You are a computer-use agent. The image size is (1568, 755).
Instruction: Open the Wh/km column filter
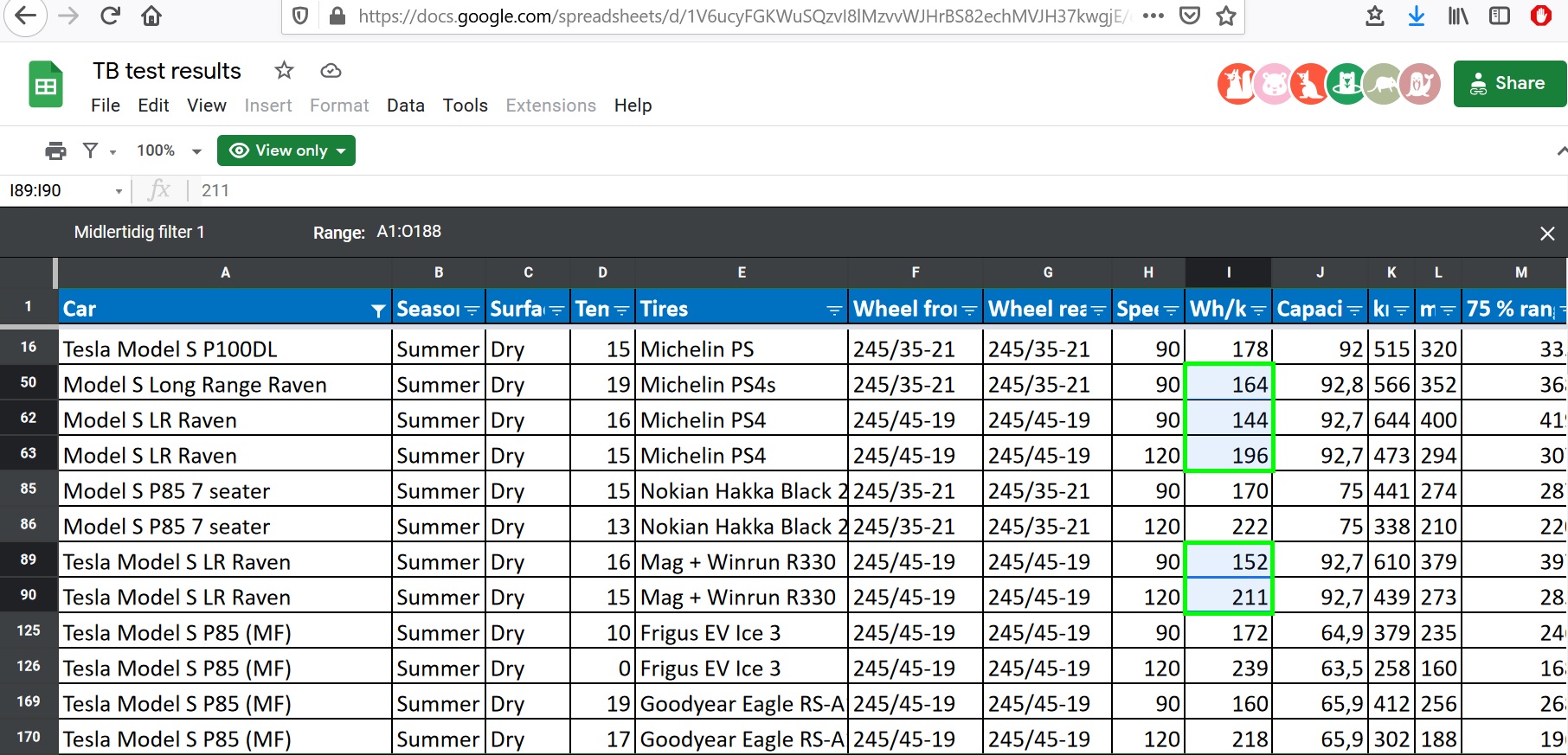click(x=1258, y=310)
